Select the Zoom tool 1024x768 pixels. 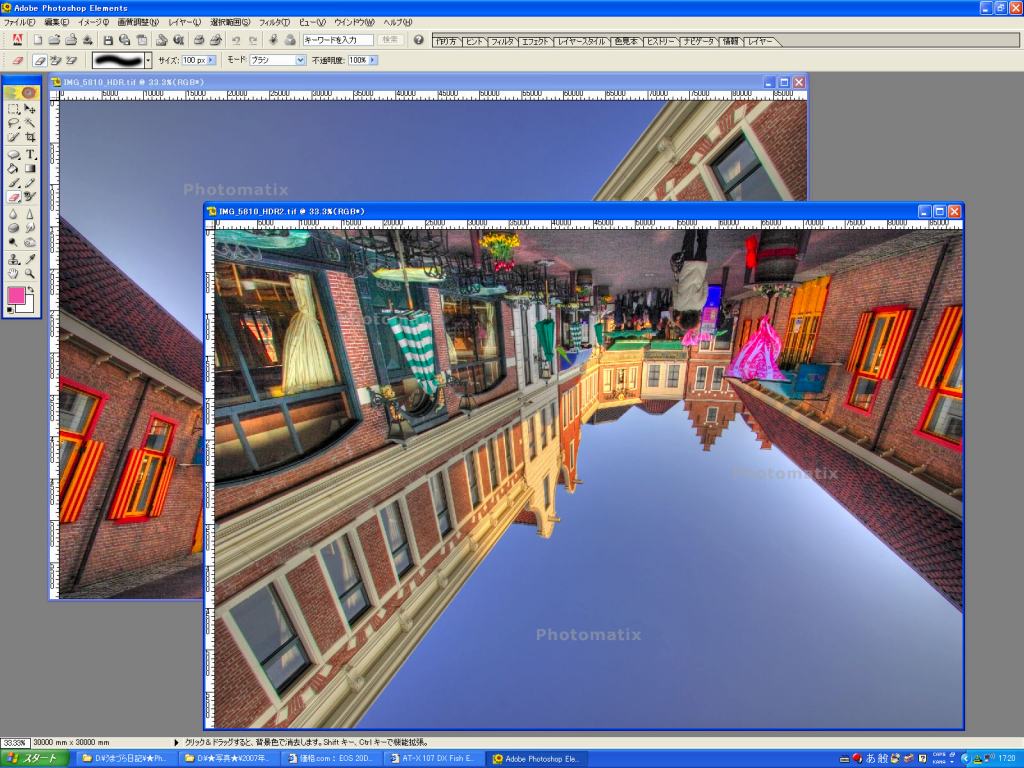point(30,273)
